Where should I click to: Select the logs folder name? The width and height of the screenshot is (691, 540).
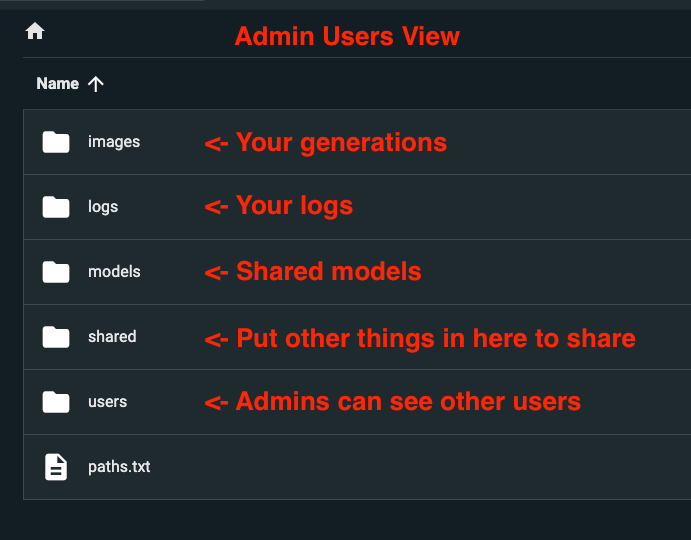tap(103, 207)
